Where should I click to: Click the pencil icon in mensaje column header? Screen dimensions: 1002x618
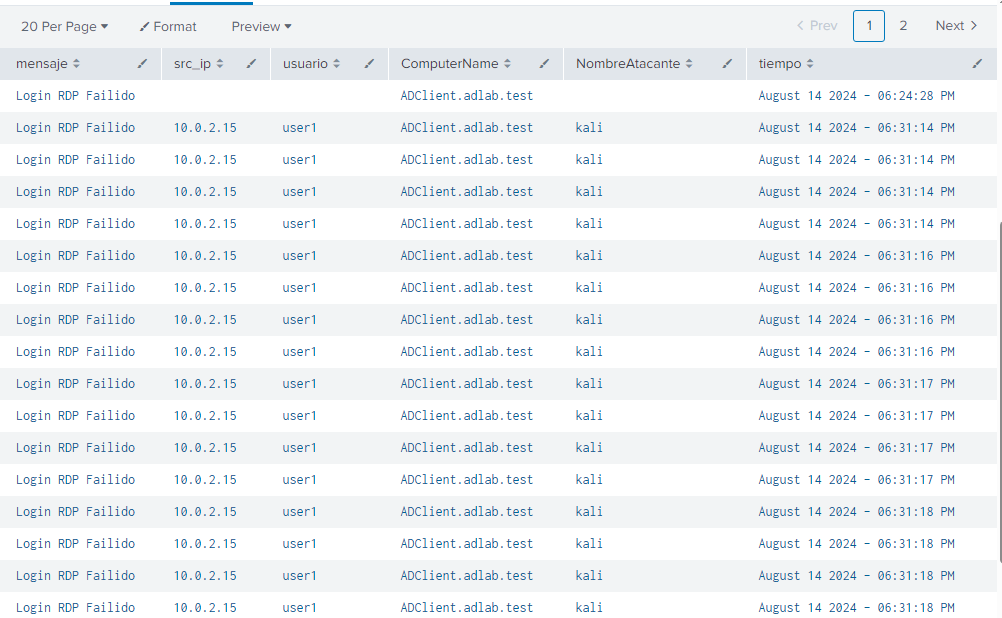tap(143, 64)
